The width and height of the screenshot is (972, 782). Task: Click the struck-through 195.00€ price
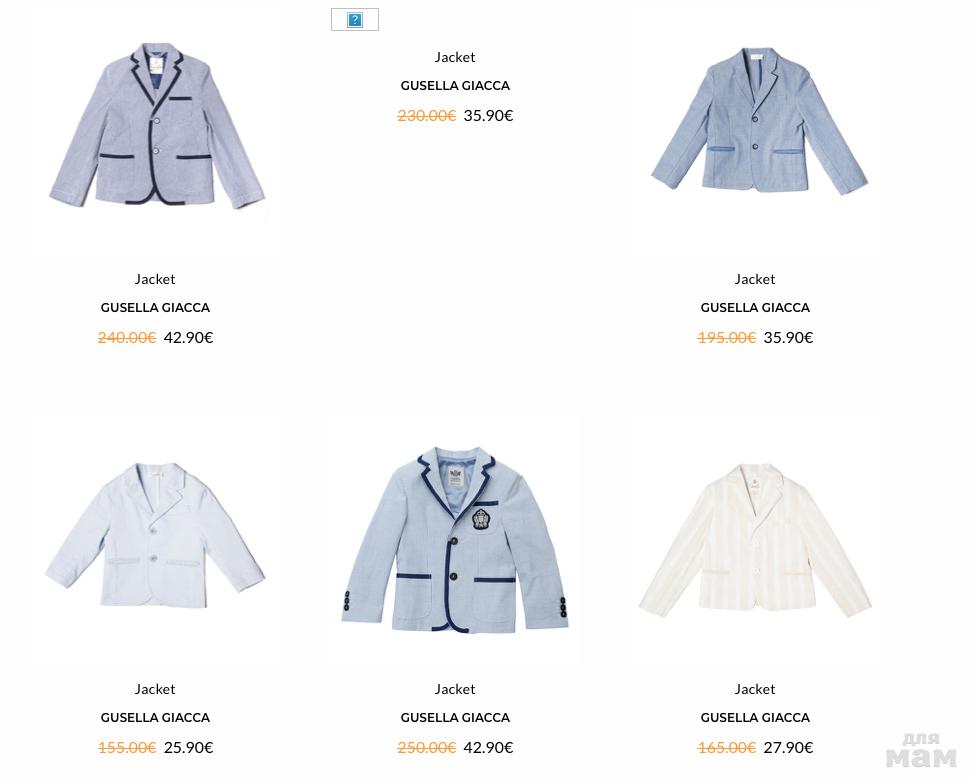tap(727, 337)
